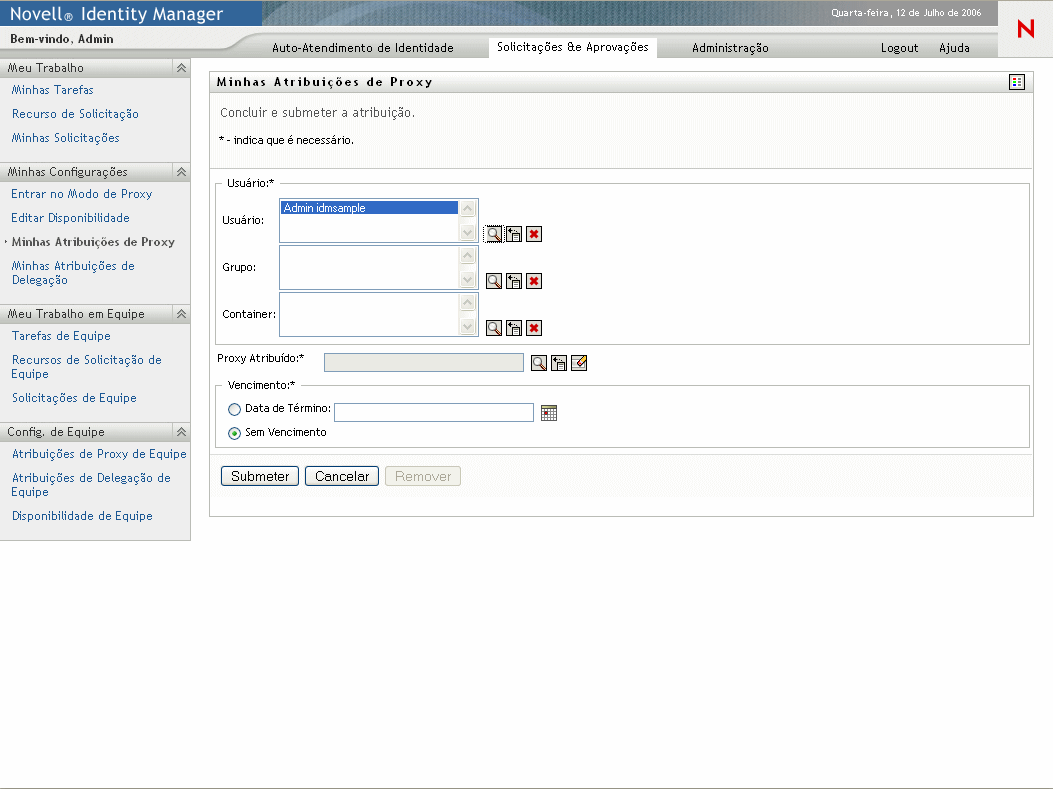Viewport: 1053px width, 789px height.
Task: Switch to the Auto-Atendimento de Identidade tab
Action: click(x=363, y=48)
